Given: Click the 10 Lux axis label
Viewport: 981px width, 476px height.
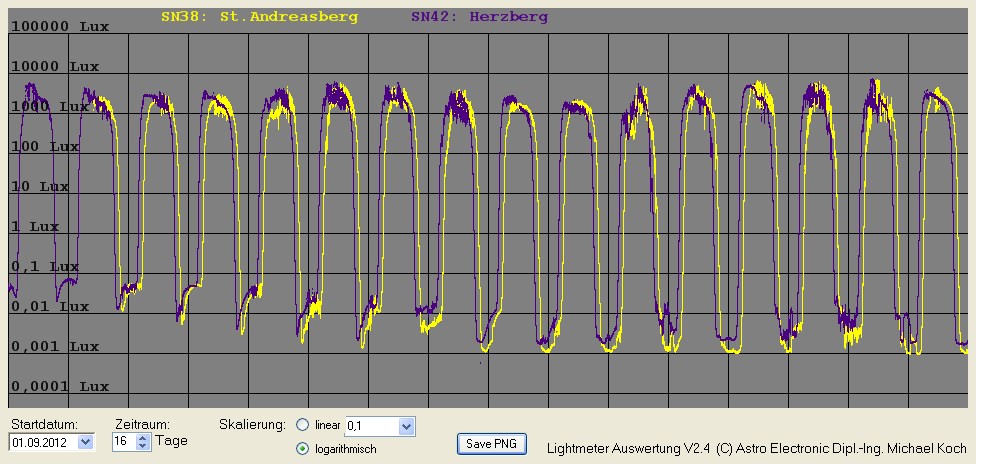Looking at the screenshot, I should pos(40,186).
